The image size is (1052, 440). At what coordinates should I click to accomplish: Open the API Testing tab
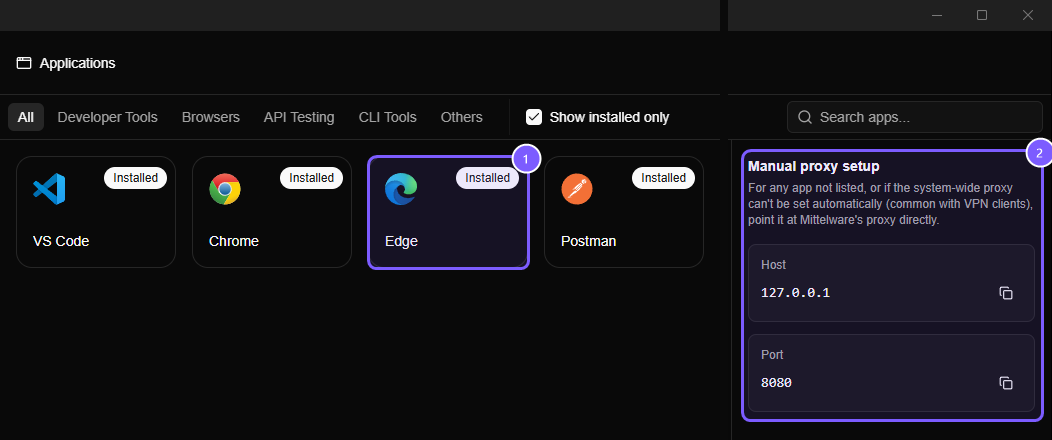pos(299,117)
